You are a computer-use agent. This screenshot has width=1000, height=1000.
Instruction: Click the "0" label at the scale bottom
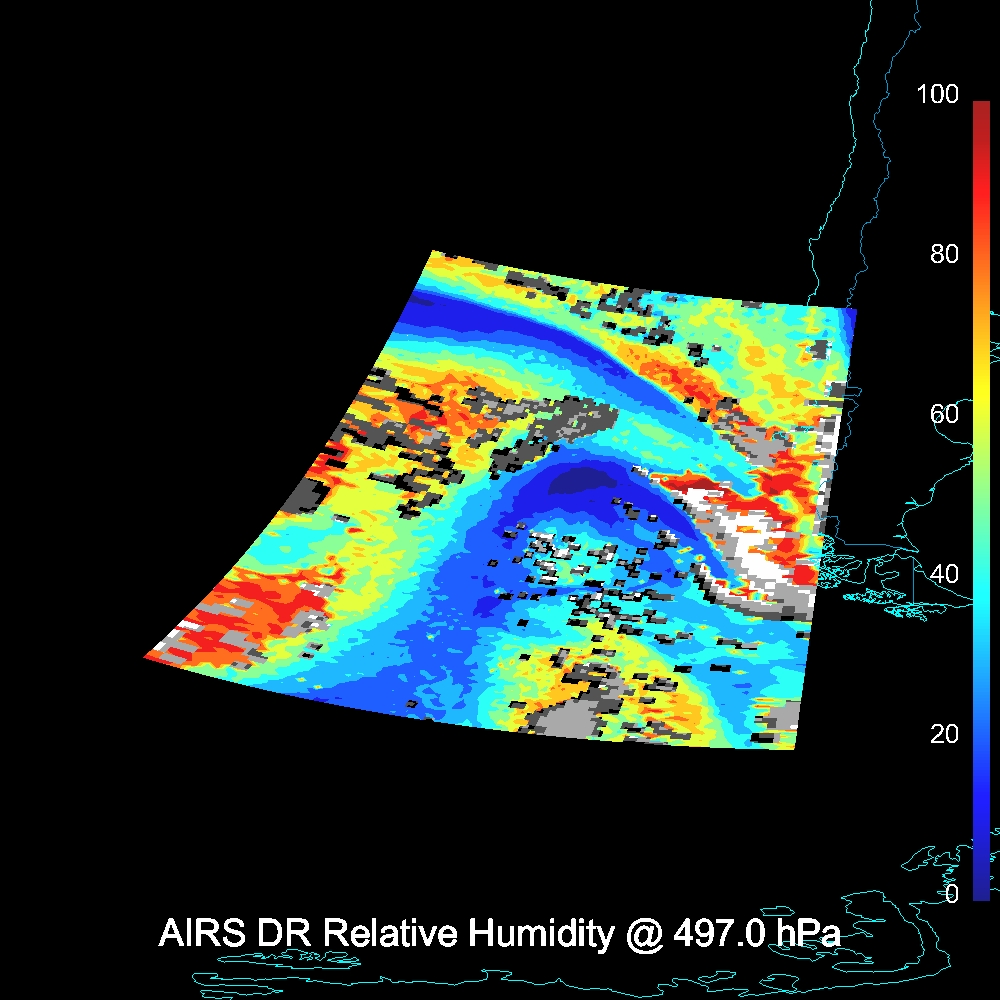[951, 893]
